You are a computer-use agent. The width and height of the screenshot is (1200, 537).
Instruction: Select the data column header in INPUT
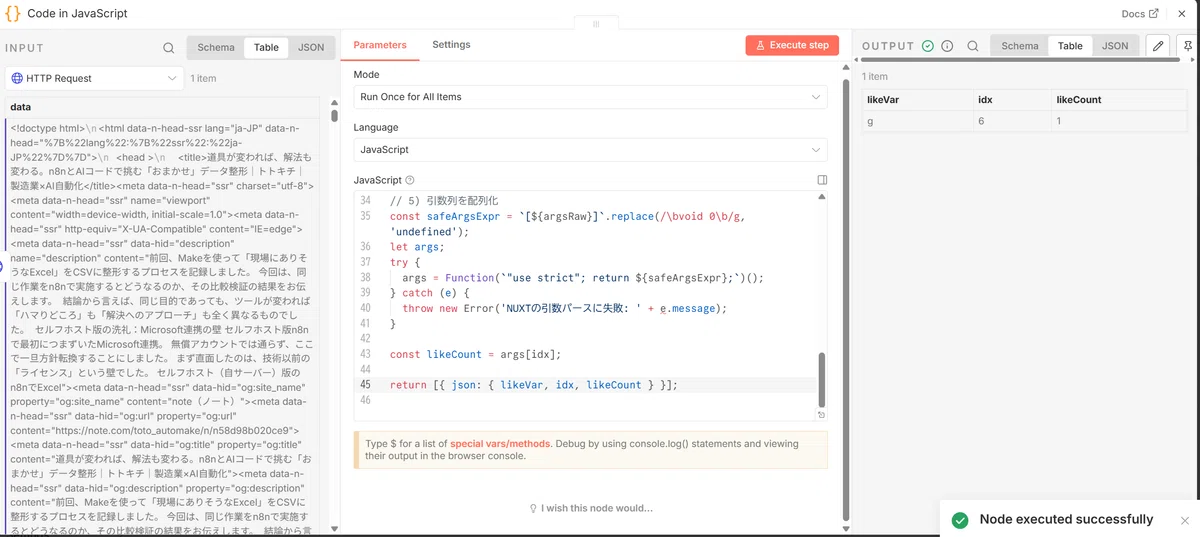pyautogui.click(x=162, y=107)
